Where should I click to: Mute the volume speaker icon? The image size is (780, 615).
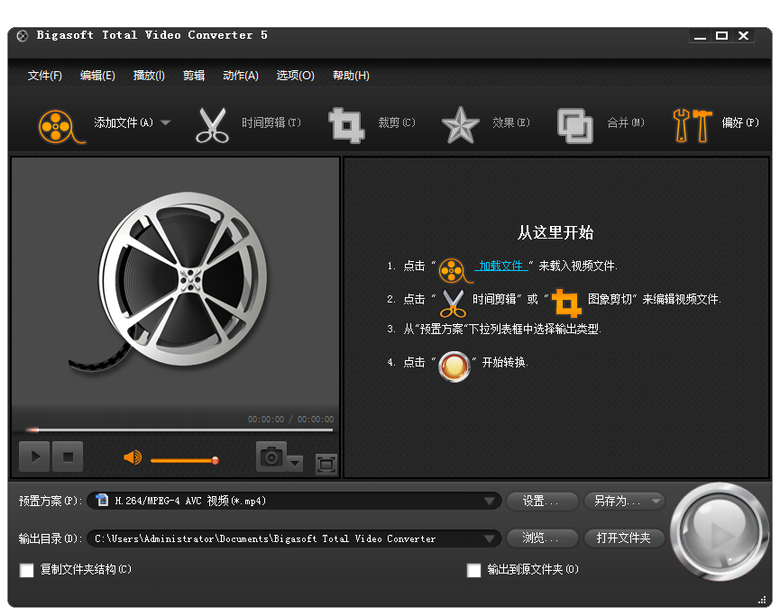(x=132, y=458)
